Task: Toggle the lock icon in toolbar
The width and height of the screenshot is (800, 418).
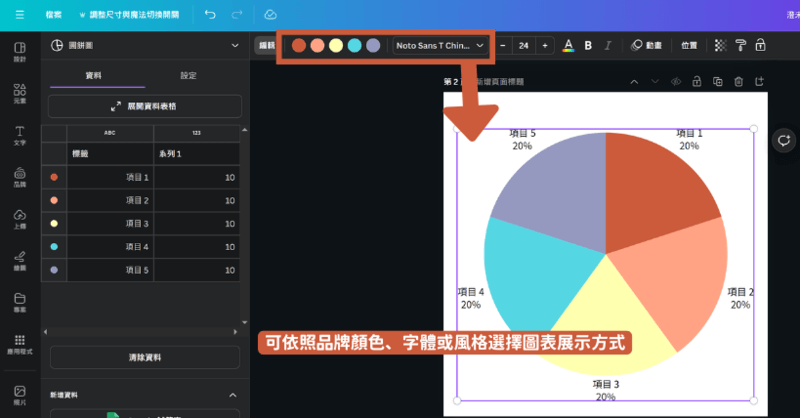Action: pyautogui.click(x=760, y=45)
